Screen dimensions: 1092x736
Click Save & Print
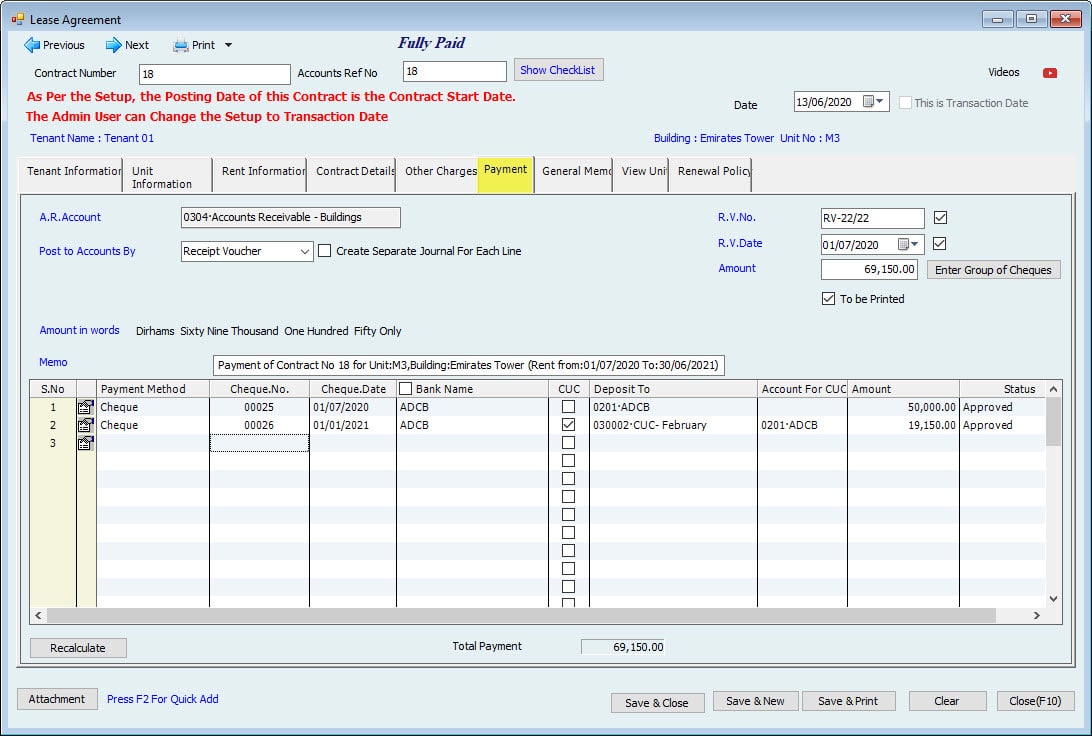848,701
